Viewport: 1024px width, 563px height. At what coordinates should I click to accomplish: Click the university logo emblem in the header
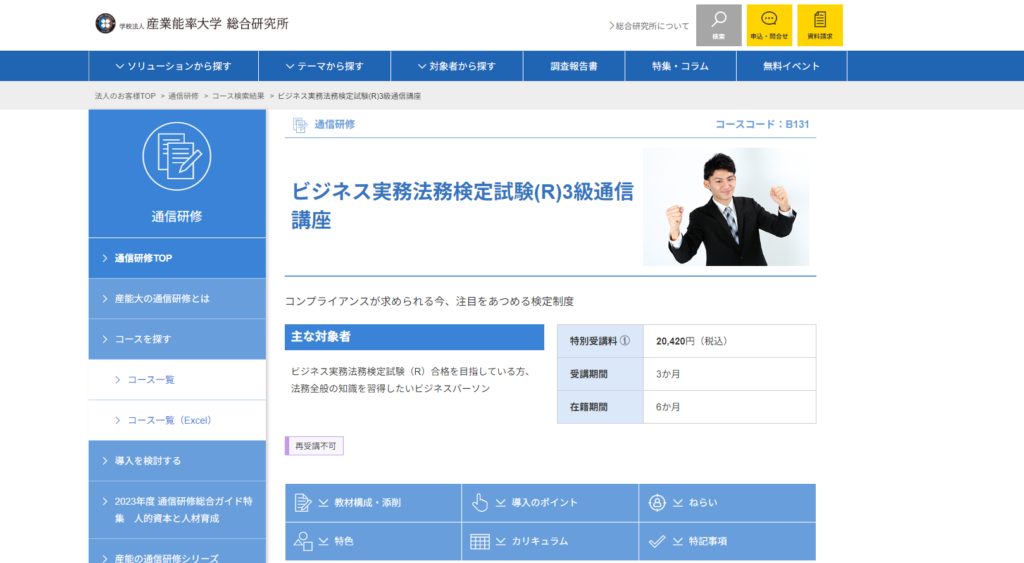105,24
